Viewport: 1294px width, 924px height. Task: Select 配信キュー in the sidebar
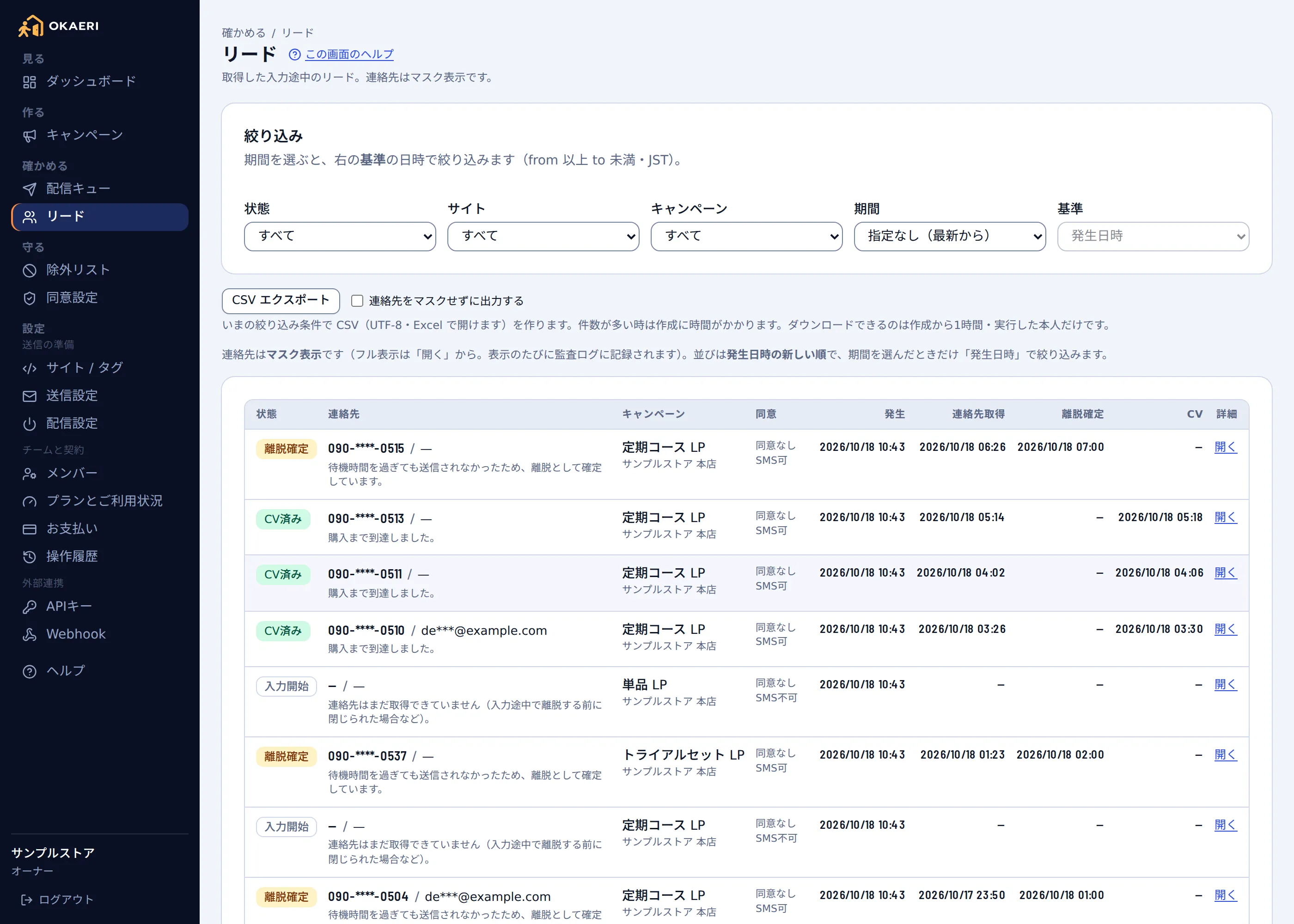pyautogui.click(x=99, y=189)
